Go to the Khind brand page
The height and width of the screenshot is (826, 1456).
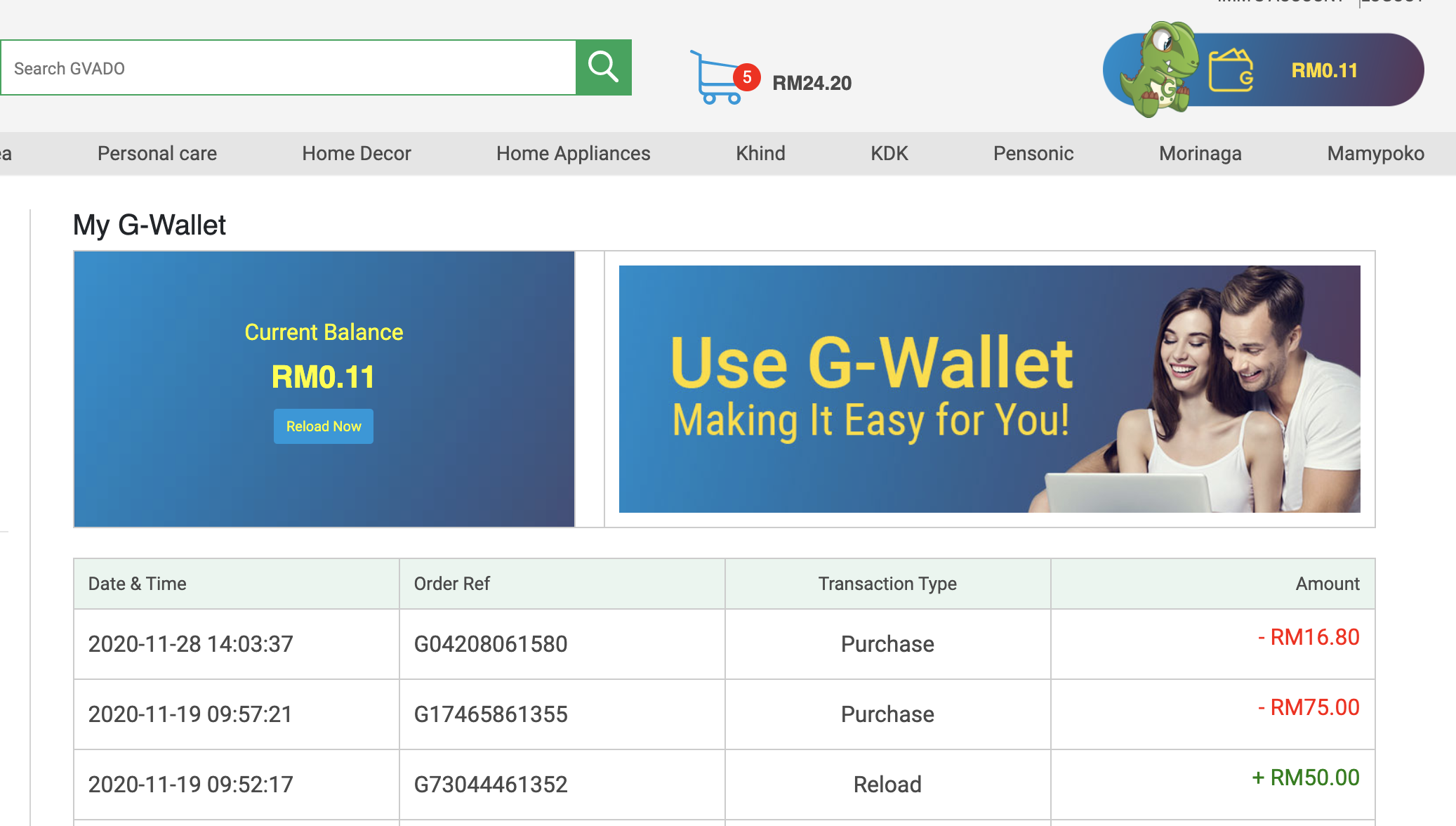pyautogui.click(x=760, y=153)
